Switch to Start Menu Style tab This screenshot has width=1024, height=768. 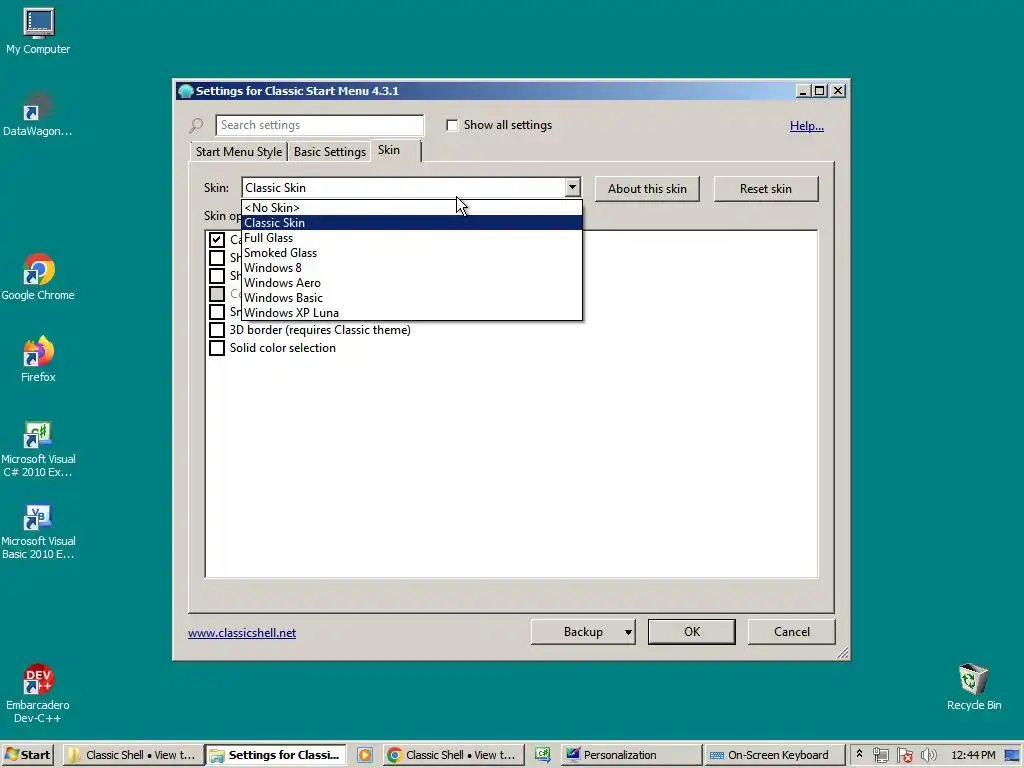pyautogui.click(x=239, y=152)
